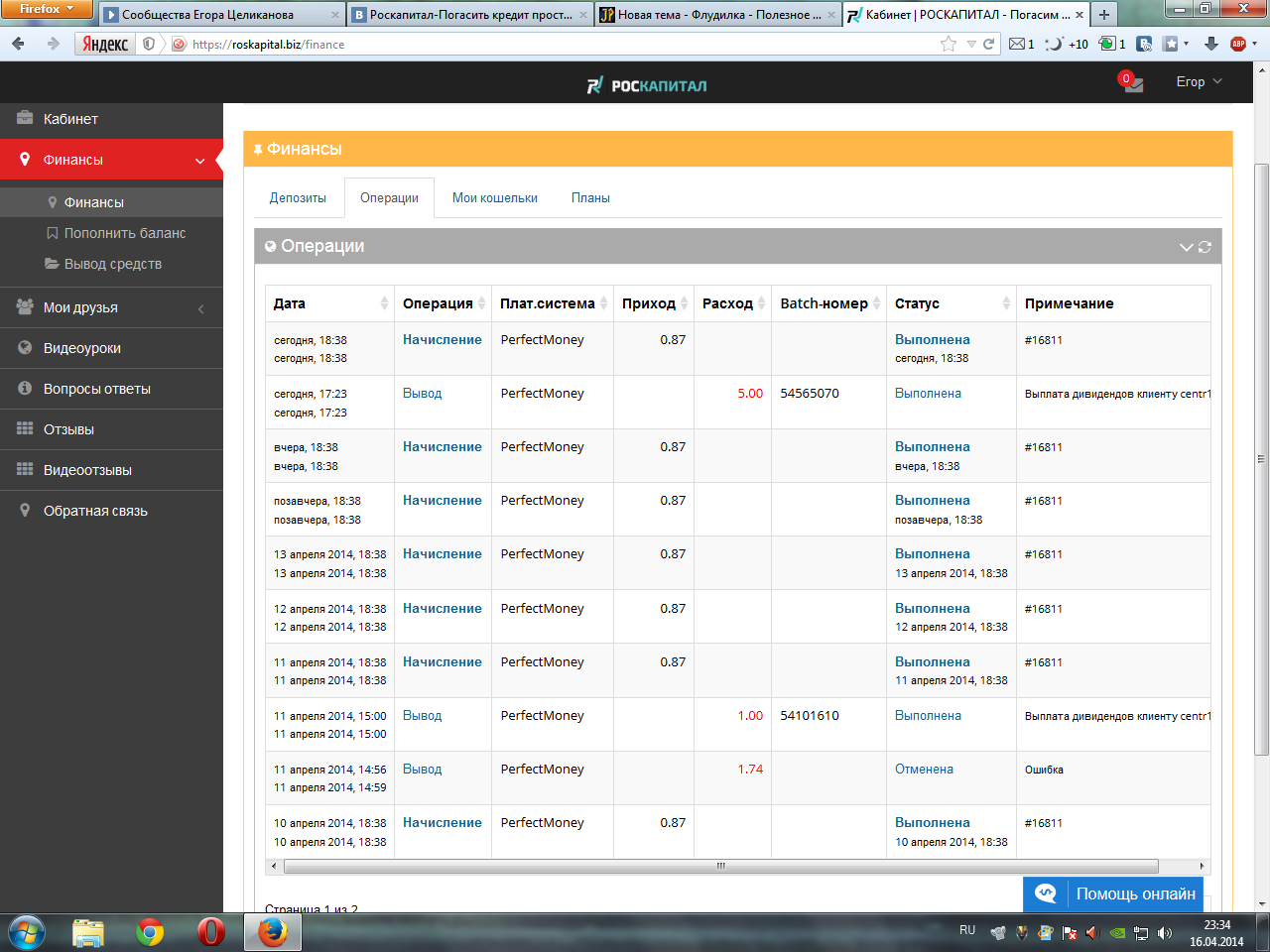Switch to the Депозиты tab

(298, 198)
